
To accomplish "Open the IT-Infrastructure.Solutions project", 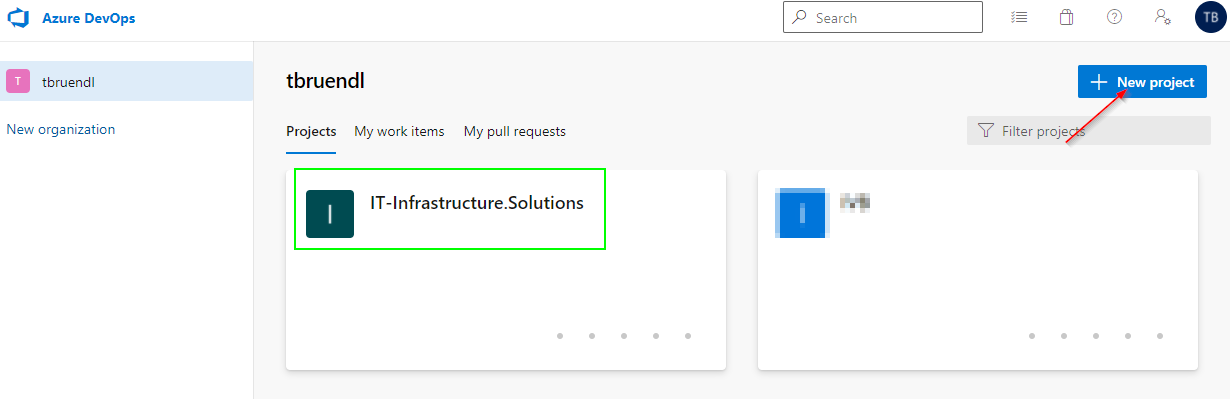I will pyautogui.click(x=477, y=203).
